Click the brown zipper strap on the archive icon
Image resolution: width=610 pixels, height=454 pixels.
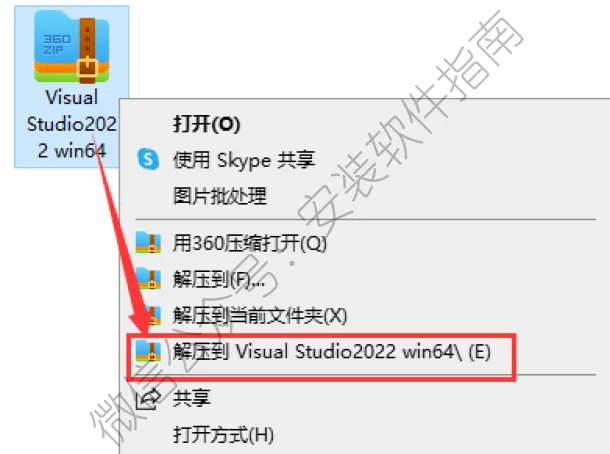pos(88,50)
